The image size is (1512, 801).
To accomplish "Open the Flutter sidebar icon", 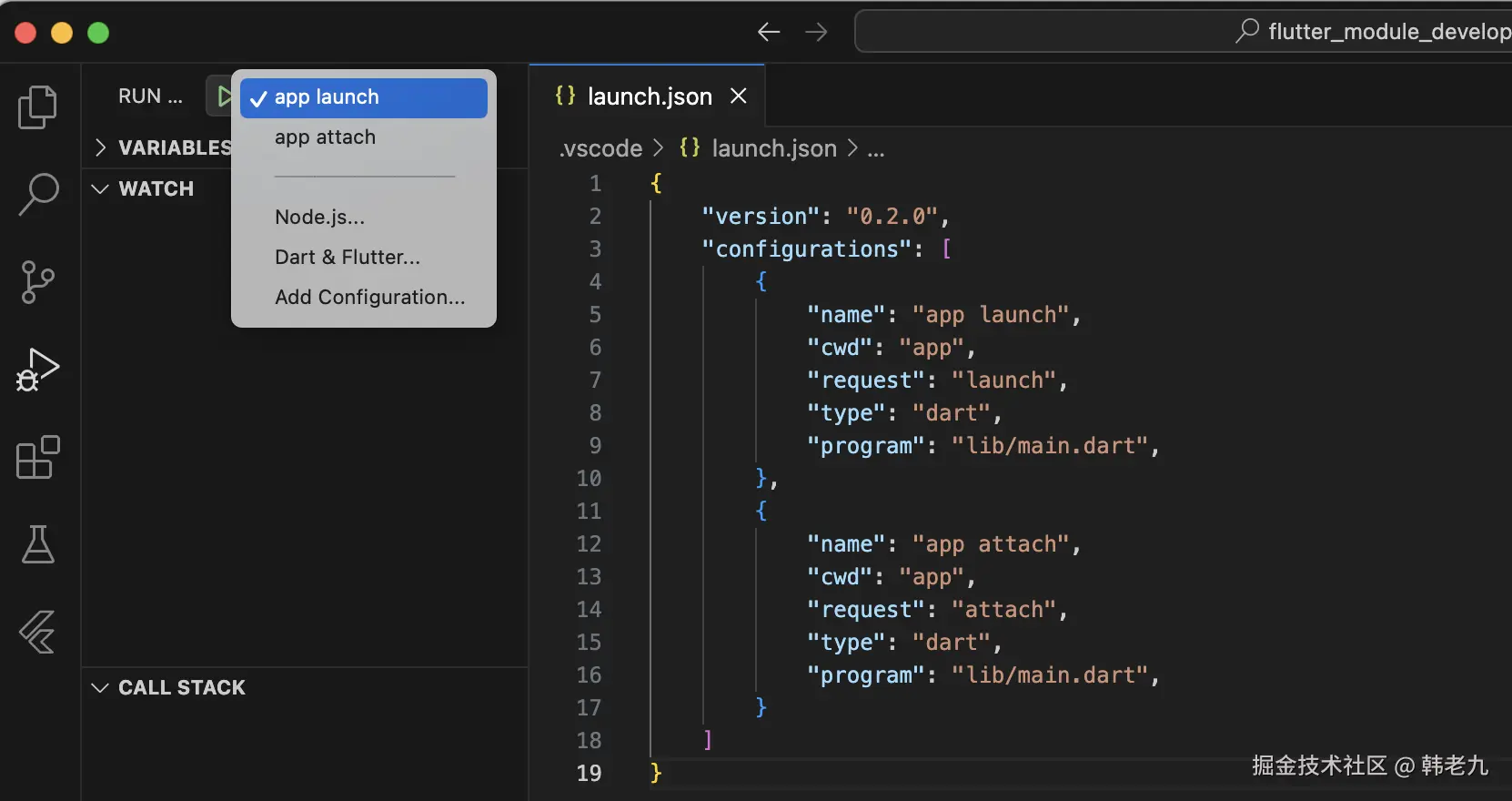I will coord(37,632).
